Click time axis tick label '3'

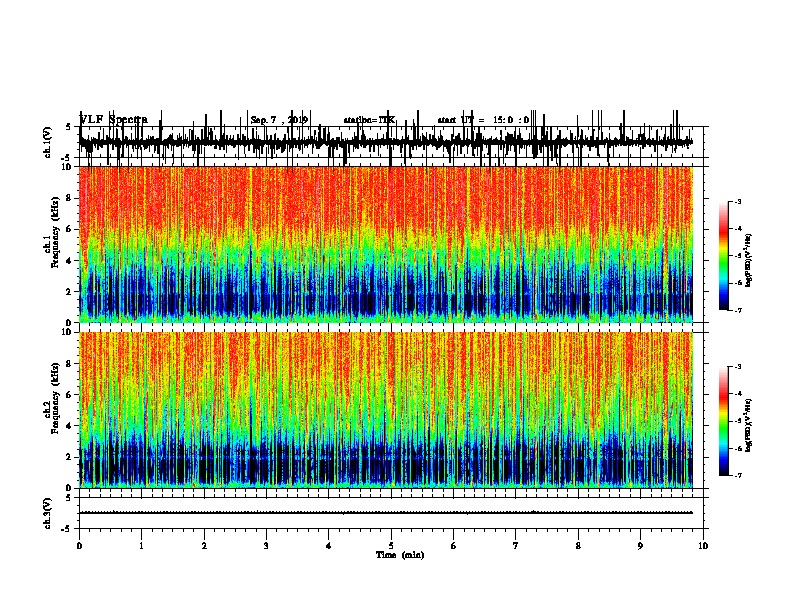click(266, 546)
